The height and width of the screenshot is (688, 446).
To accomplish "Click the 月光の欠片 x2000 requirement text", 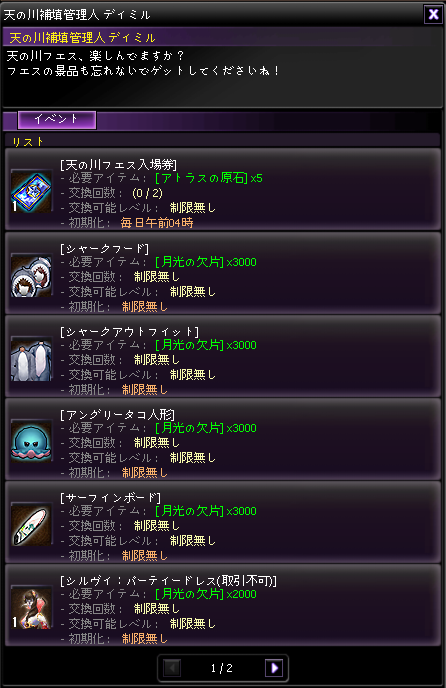I will point(206,594).
